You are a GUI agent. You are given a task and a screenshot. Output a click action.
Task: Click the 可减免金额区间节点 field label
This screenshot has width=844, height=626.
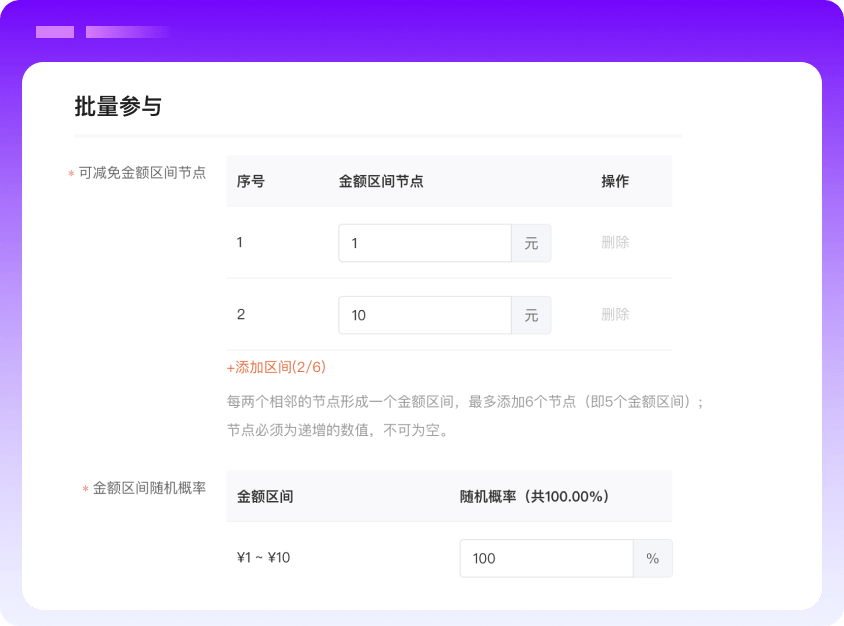point(142,173)
